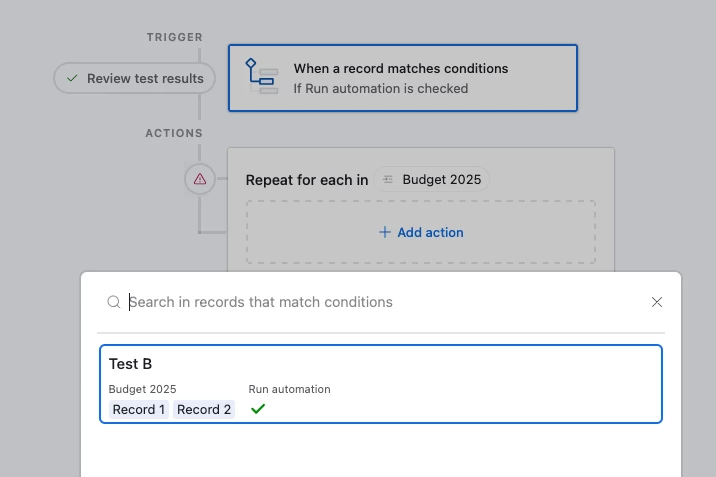Click the Review test results button
The height and width of the screenshot is (477, 716).
pos(134,78)
